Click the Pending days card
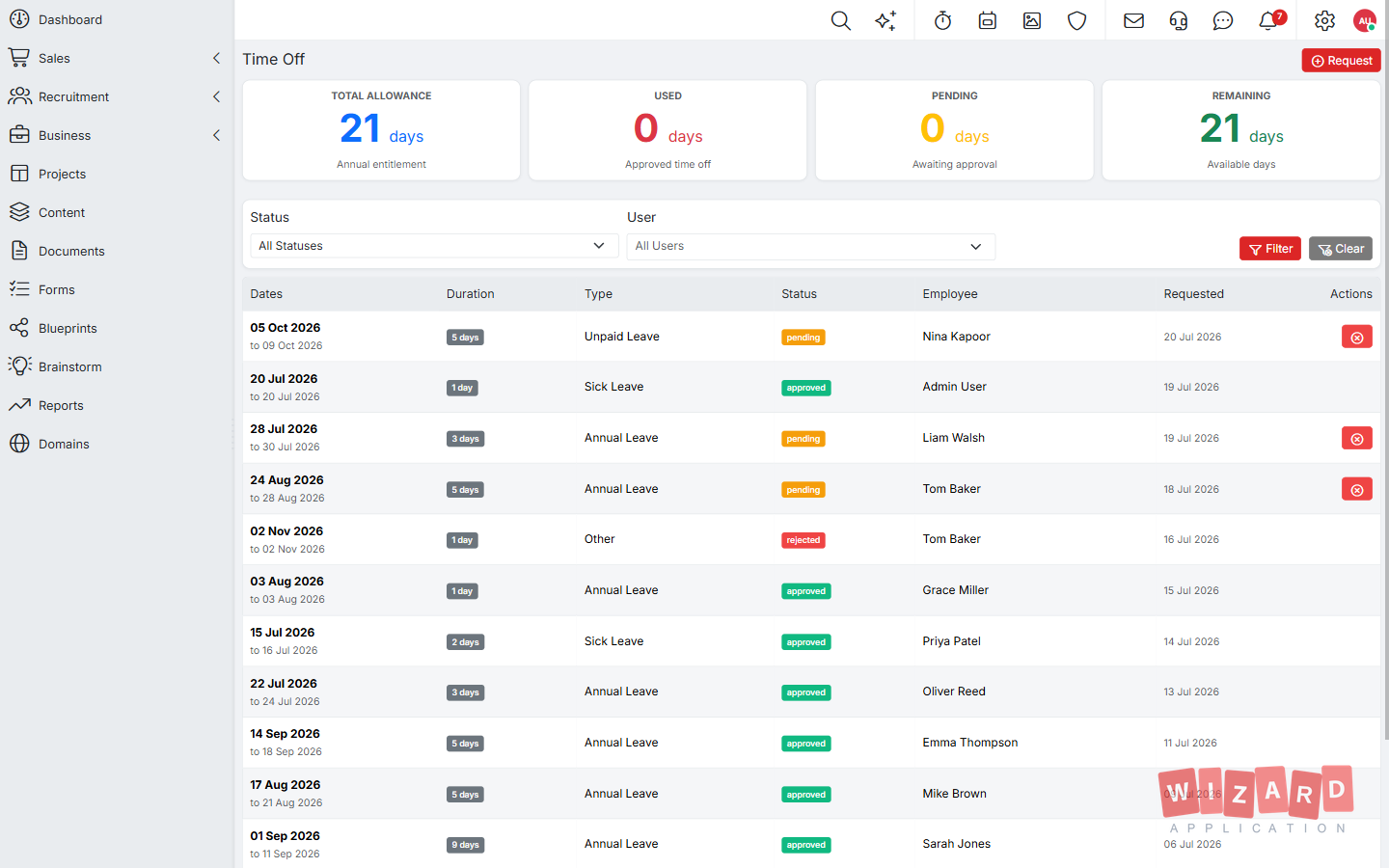Image resolution: width=1389 pixels, height=868 pixels. coord(954,130)
